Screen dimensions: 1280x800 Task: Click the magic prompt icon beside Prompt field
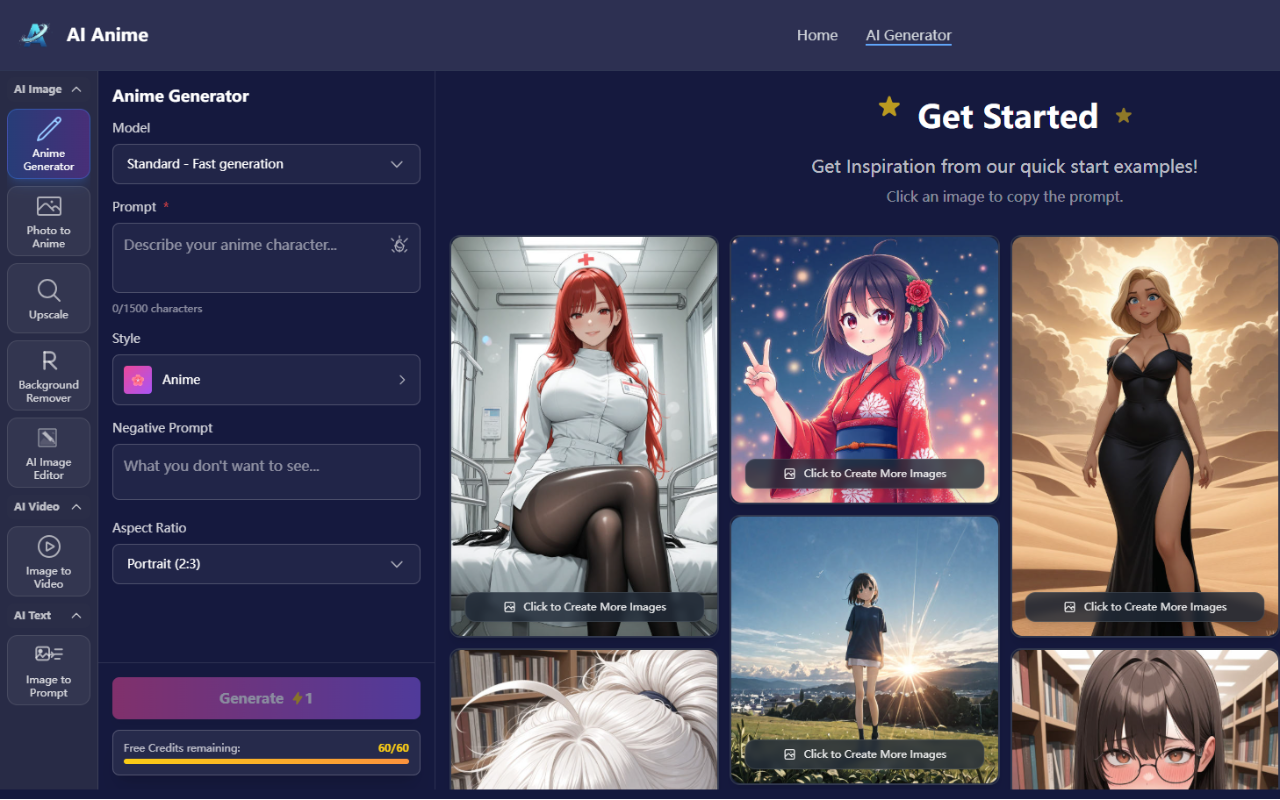coord(399,243)
